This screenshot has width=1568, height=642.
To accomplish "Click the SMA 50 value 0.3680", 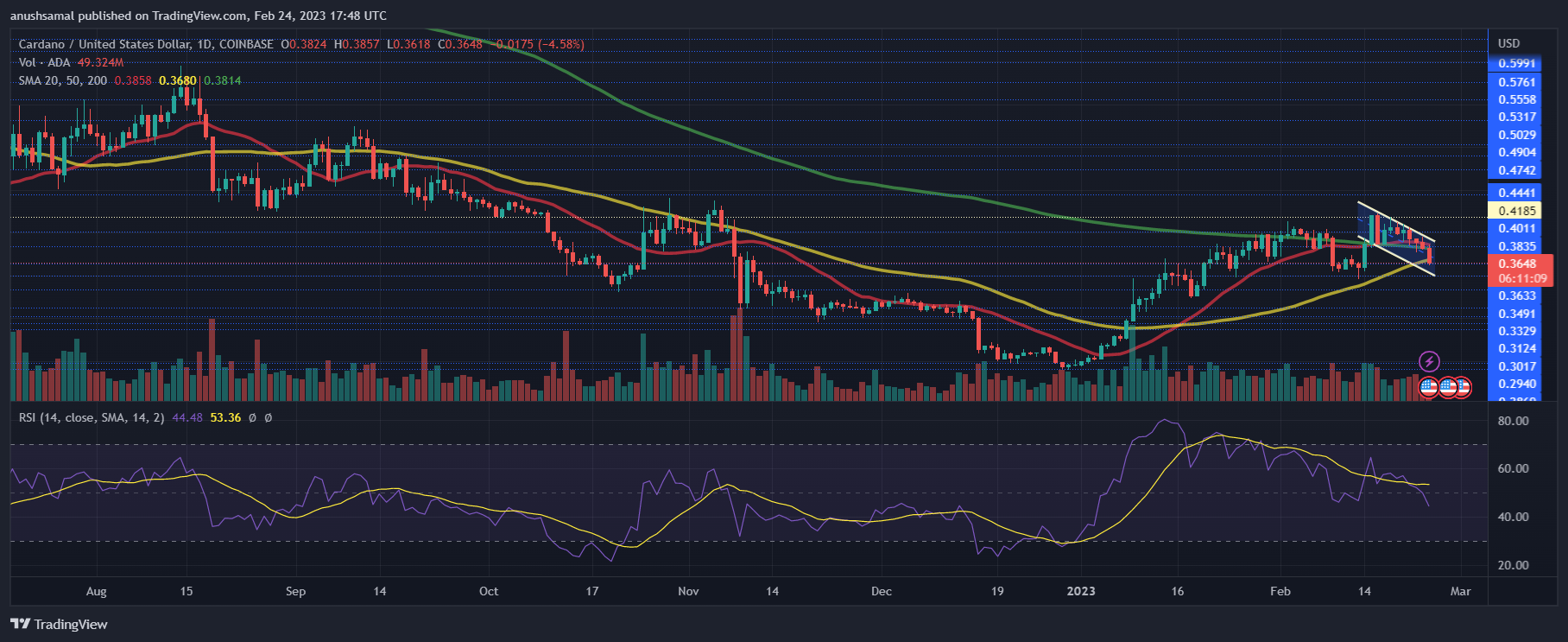I will click(x=178, y=80).
